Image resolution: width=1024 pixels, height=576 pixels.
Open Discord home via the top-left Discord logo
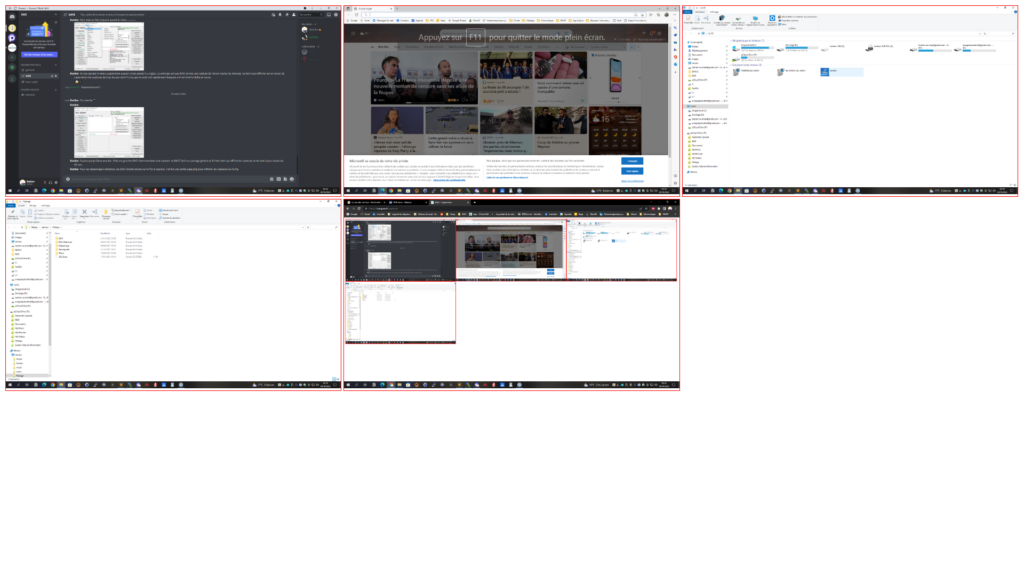(x=12, y=16)
